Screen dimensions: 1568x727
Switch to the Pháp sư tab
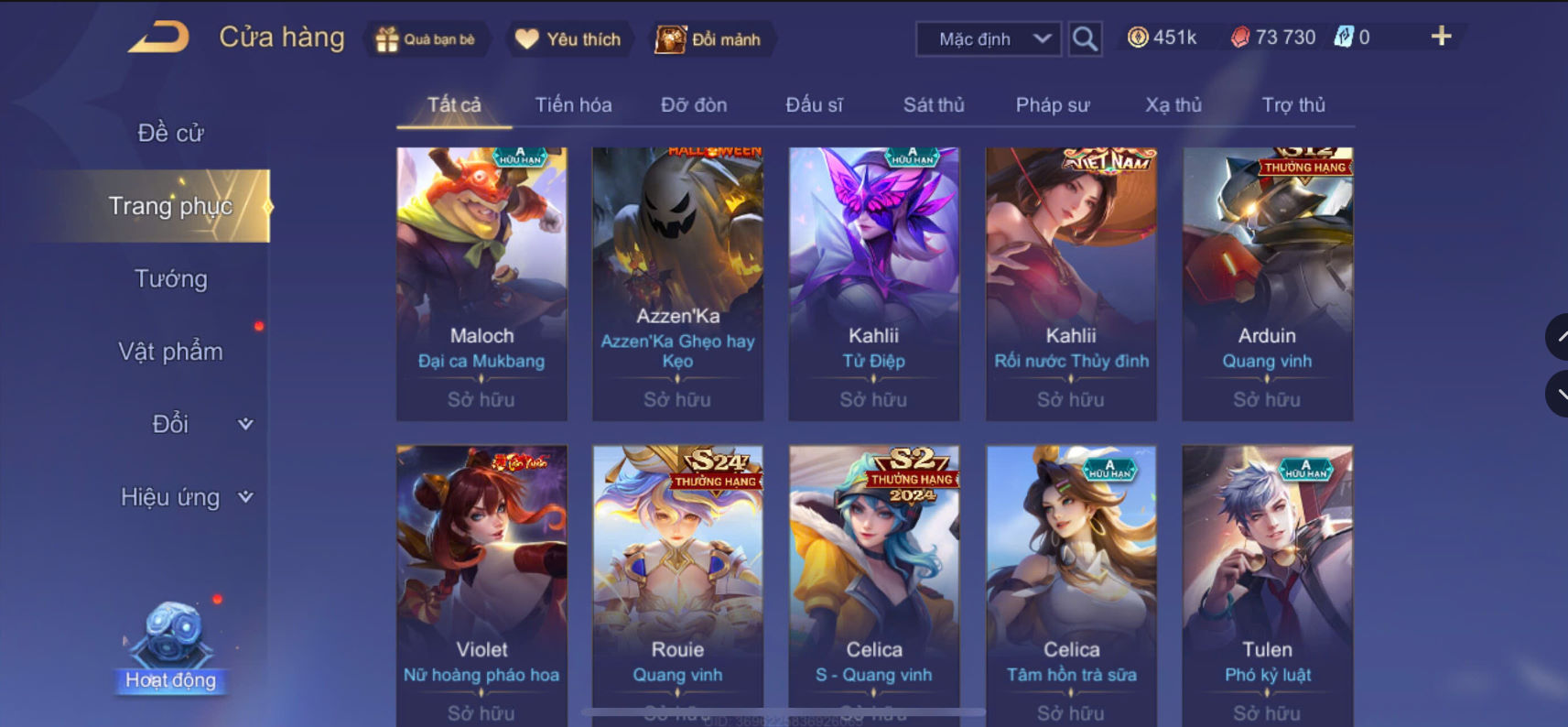pos(1053,105)
